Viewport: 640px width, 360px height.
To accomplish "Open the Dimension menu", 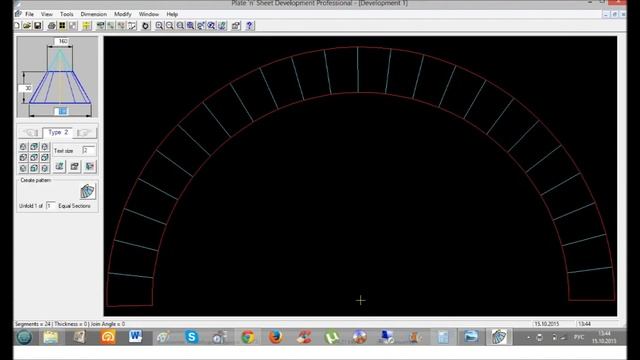I will pos(93,14).
